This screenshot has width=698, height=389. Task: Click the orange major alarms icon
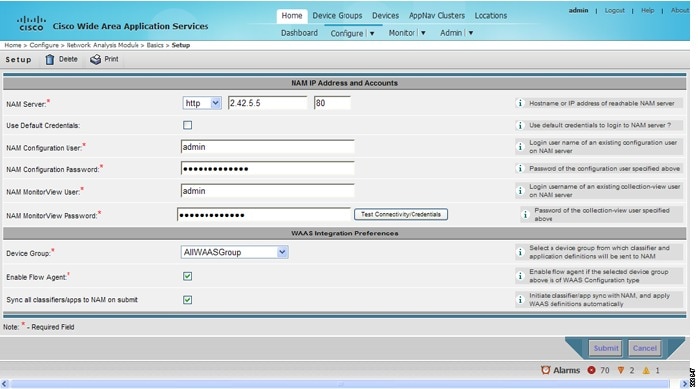pyautogui.click(x=621, y=370)
